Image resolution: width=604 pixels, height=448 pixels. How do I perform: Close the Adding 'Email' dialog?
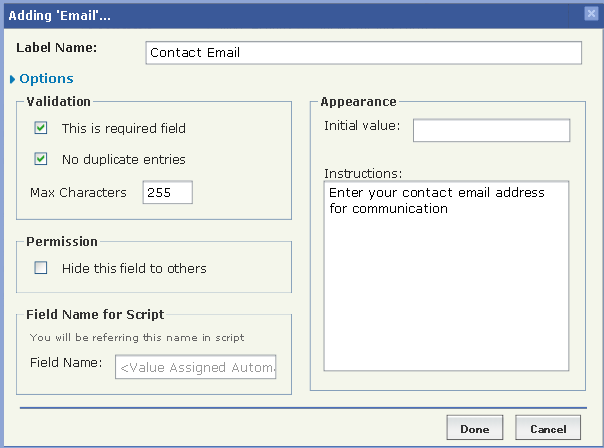pos(591,13)
